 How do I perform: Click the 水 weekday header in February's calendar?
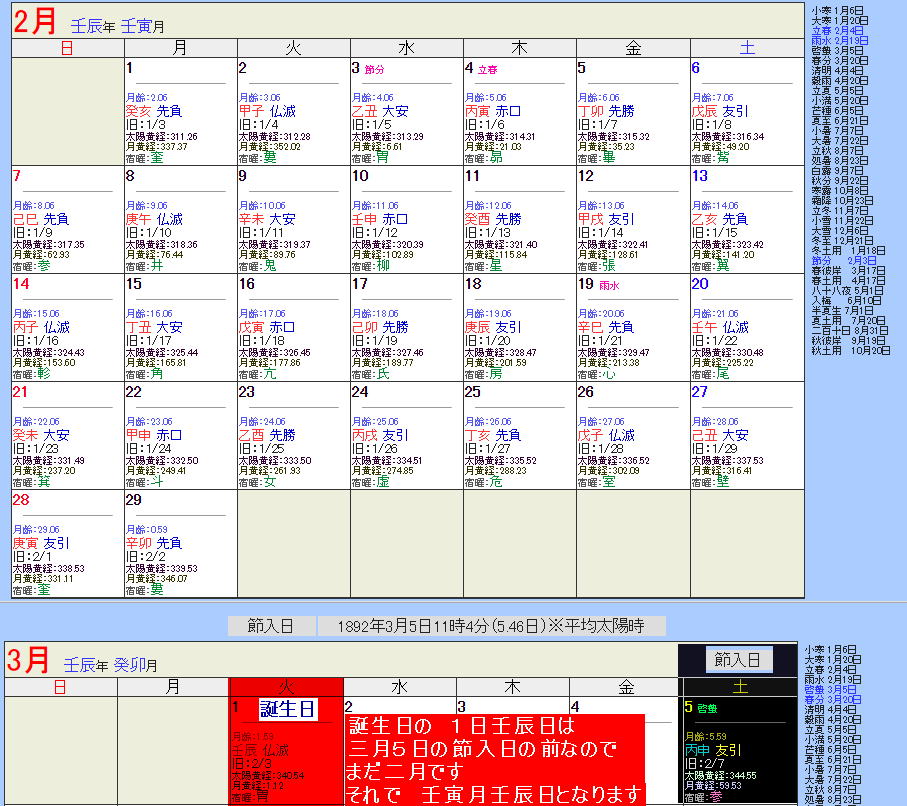[x=406, y=47]
